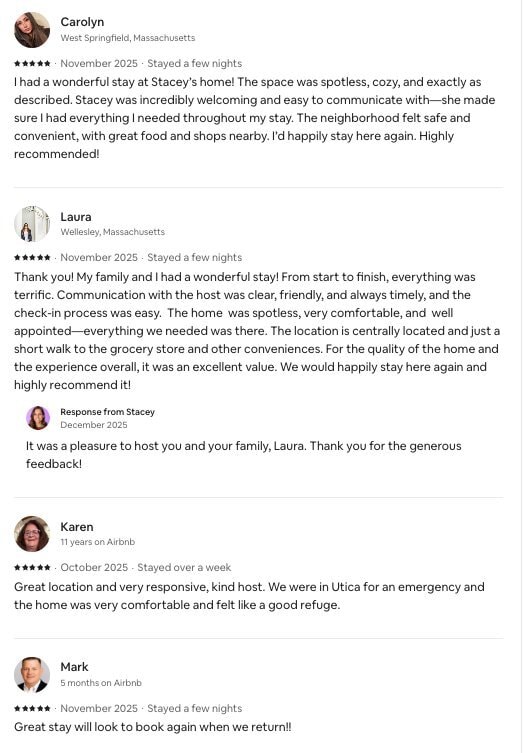Click Laura's profile avatar
The height and width of the screenshot is (753, 523).
(32, 224)
